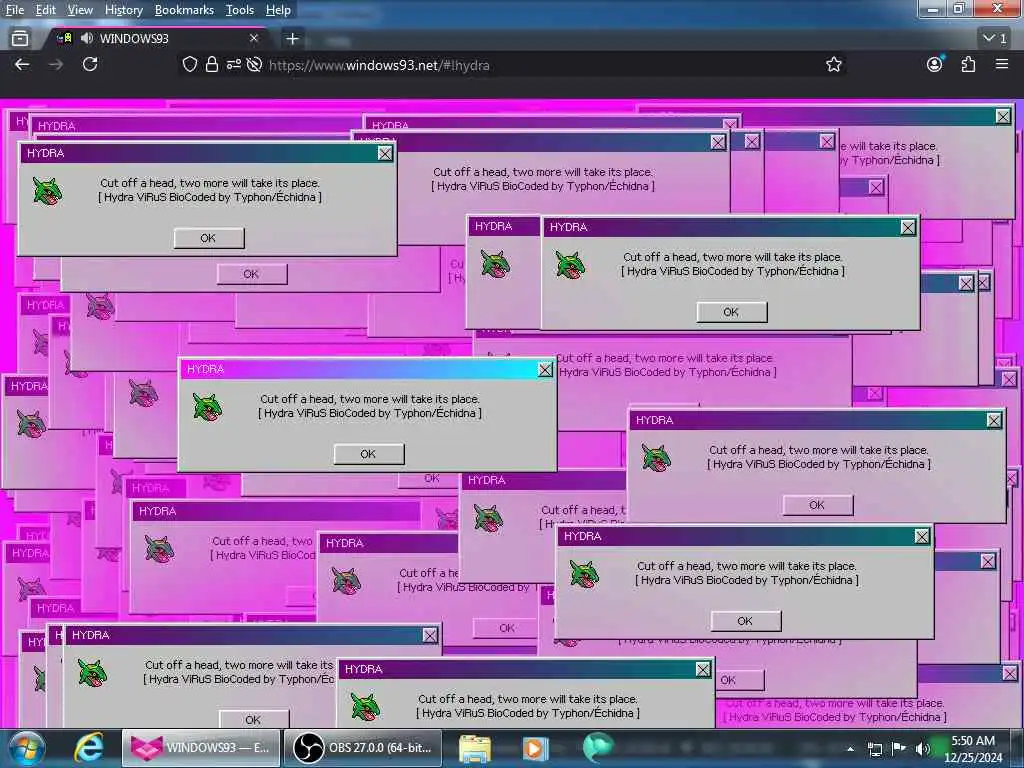Image resolution: width=1024 pixels, height=768 pixels.
Task: Open the extensions puzzle icon
Action: 968,64
